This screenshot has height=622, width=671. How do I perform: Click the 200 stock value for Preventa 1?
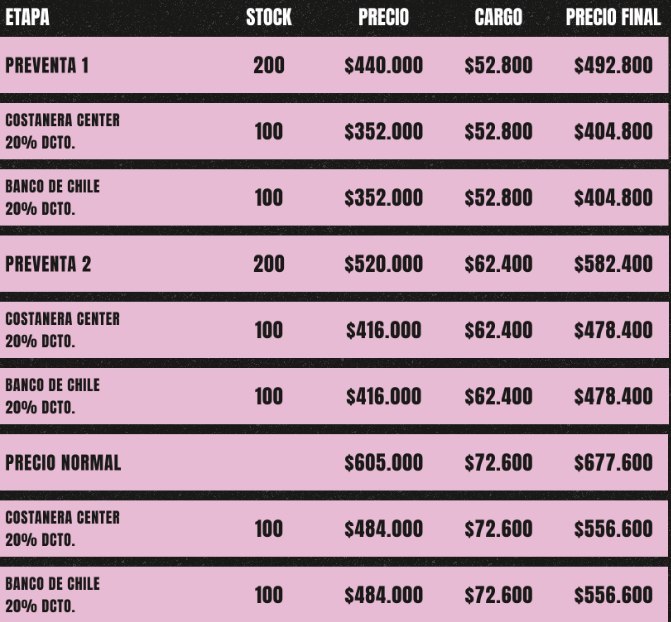coord(268,66)
